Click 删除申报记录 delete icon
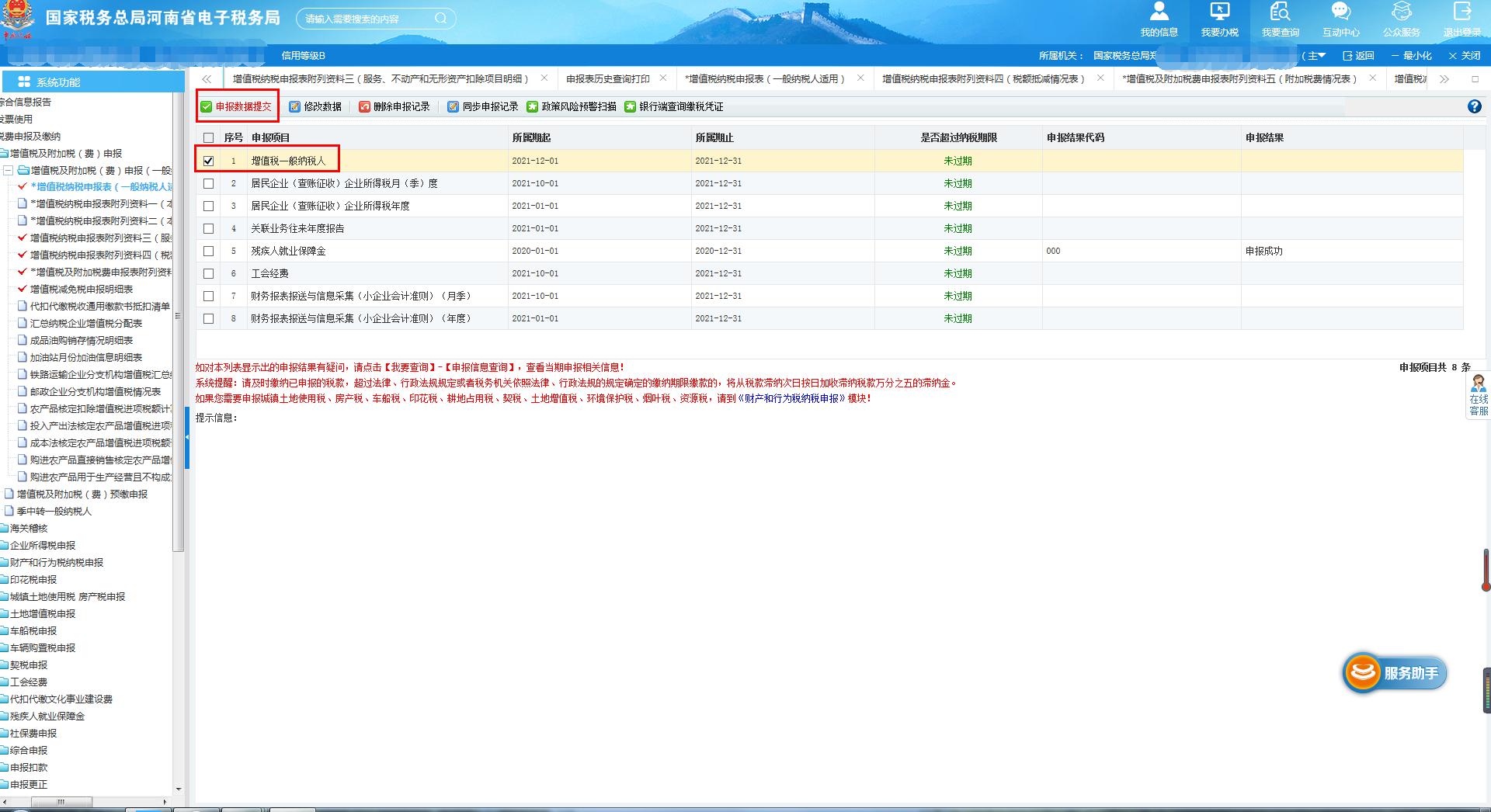This screenshot has height=812, width=1491. point(364,107)
